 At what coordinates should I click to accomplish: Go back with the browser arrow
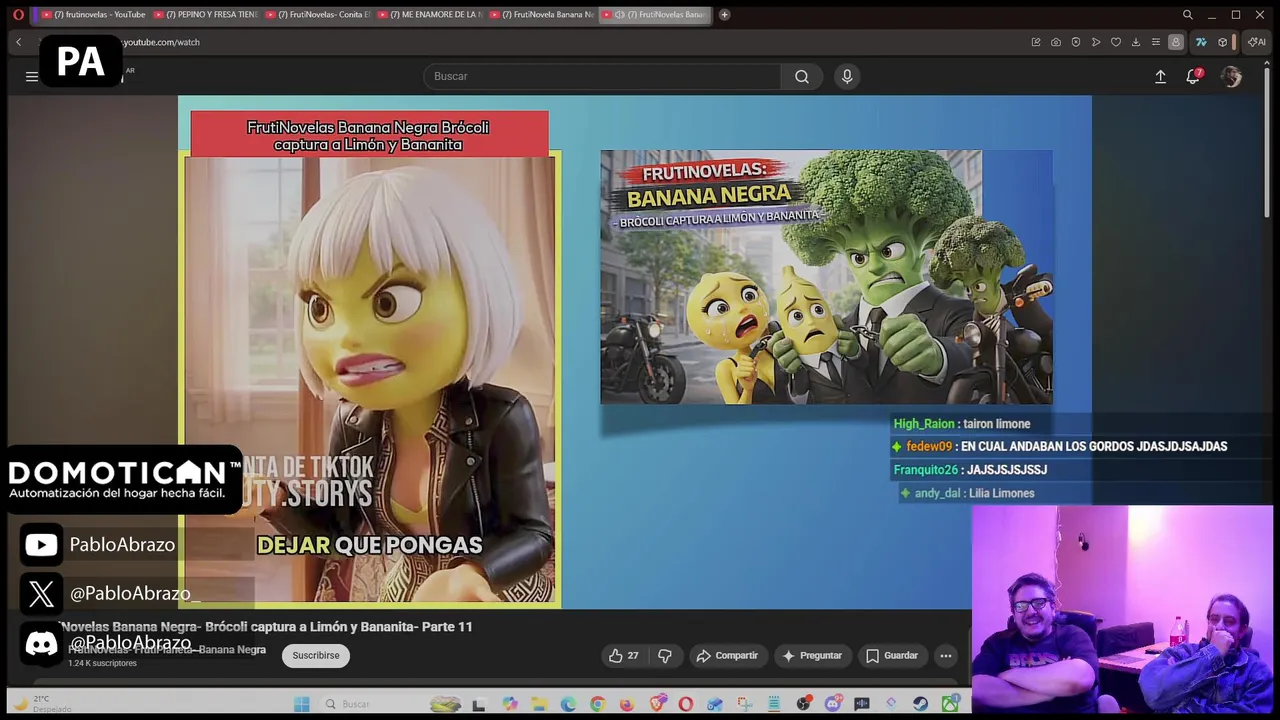click(18, 42)
